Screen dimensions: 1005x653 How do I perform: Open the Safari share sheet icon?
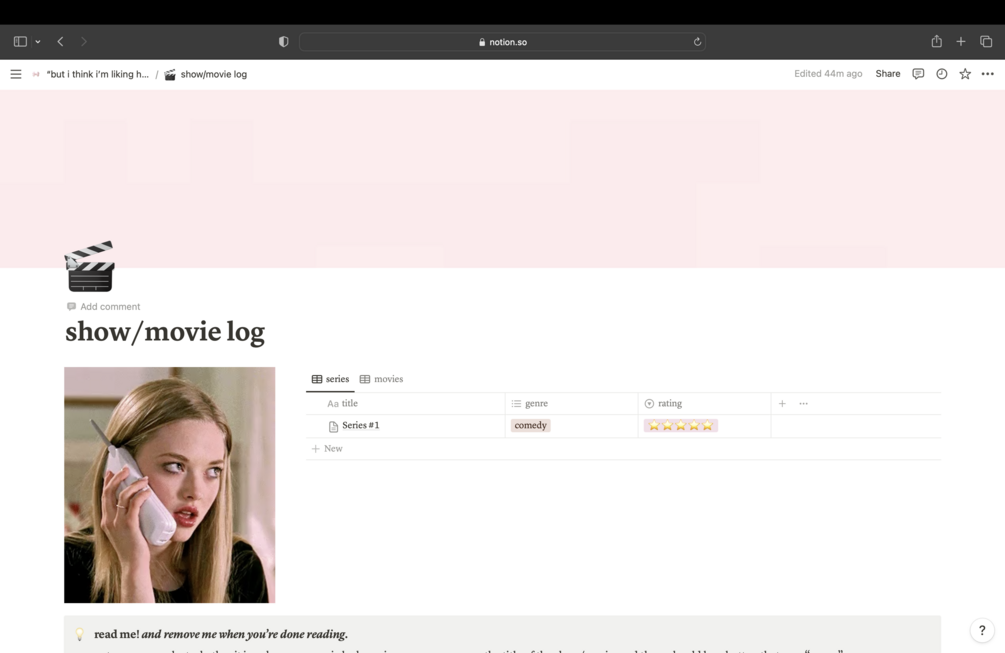coord(936,41)
